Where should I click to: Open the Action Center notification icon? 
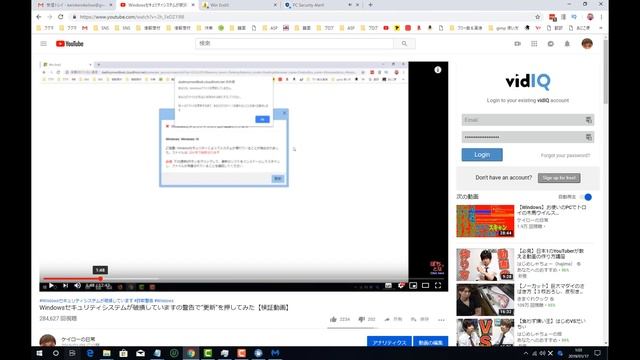597,353
